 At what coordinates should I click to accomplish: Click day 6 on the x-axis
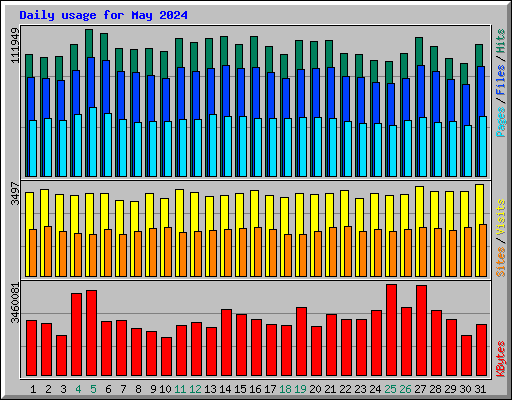tap(108, 389)
